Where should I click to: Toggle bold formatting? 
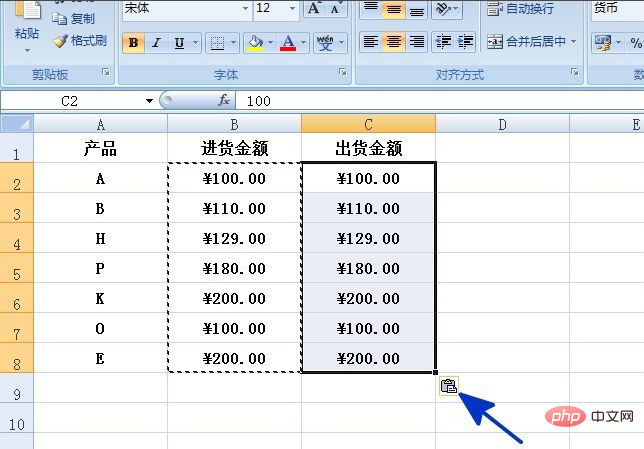133,43
